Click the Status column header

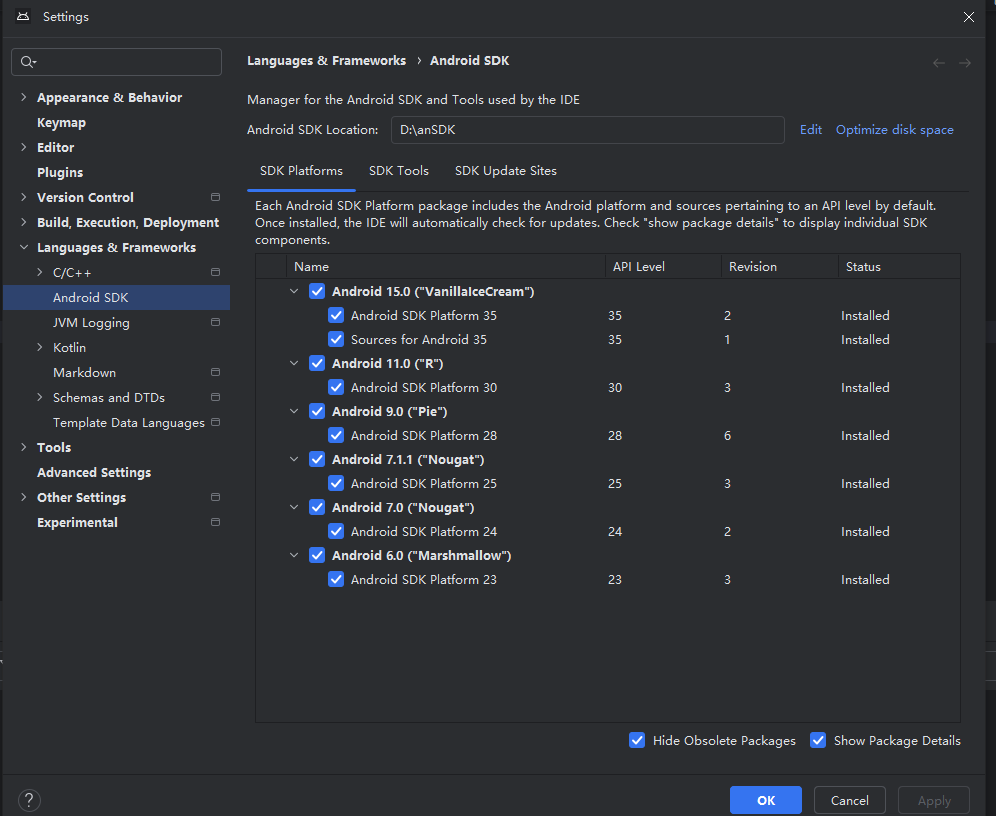(x=899, y=267)
